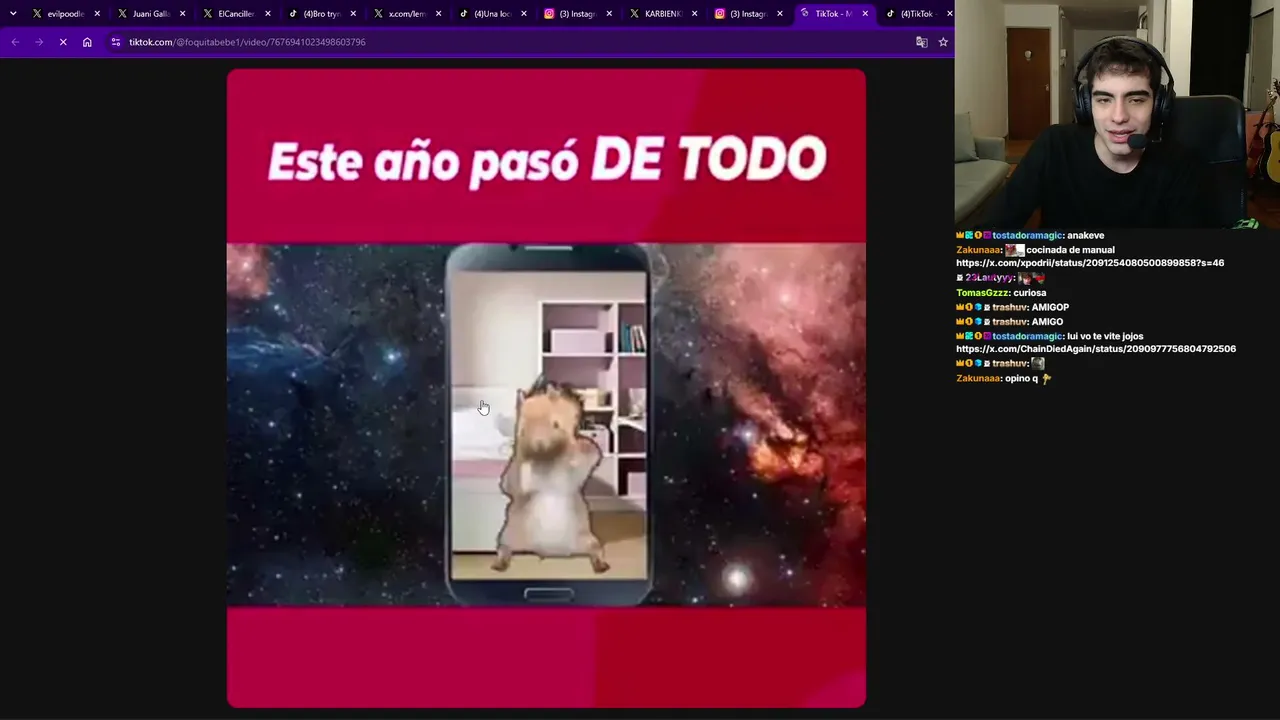This screenshot has height=720, width=1280.
Task: Go forward in browser history
Action: click(x=39, y=42)
